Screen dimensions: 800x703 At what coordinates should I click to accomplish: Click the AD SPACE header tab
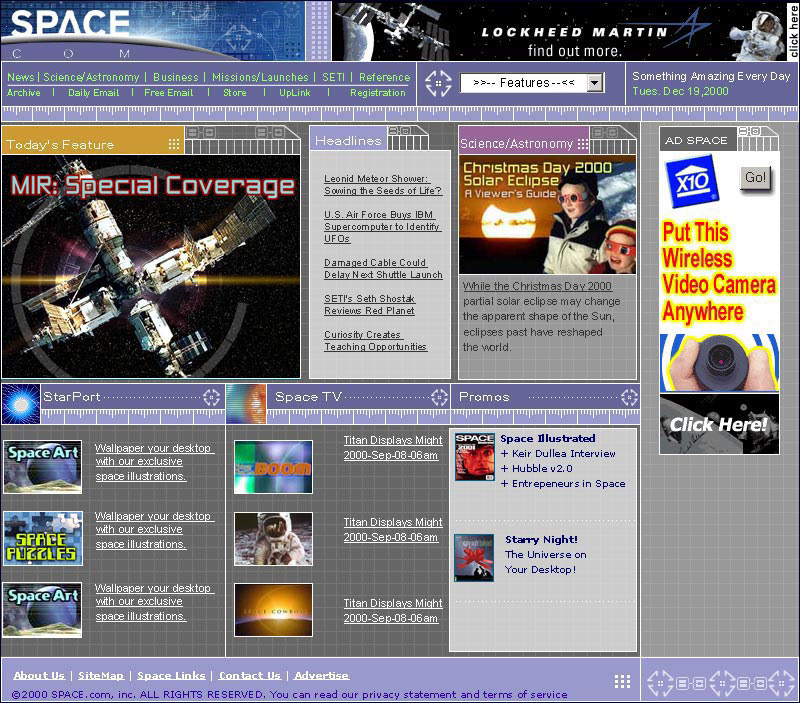(x=696, y=140)
